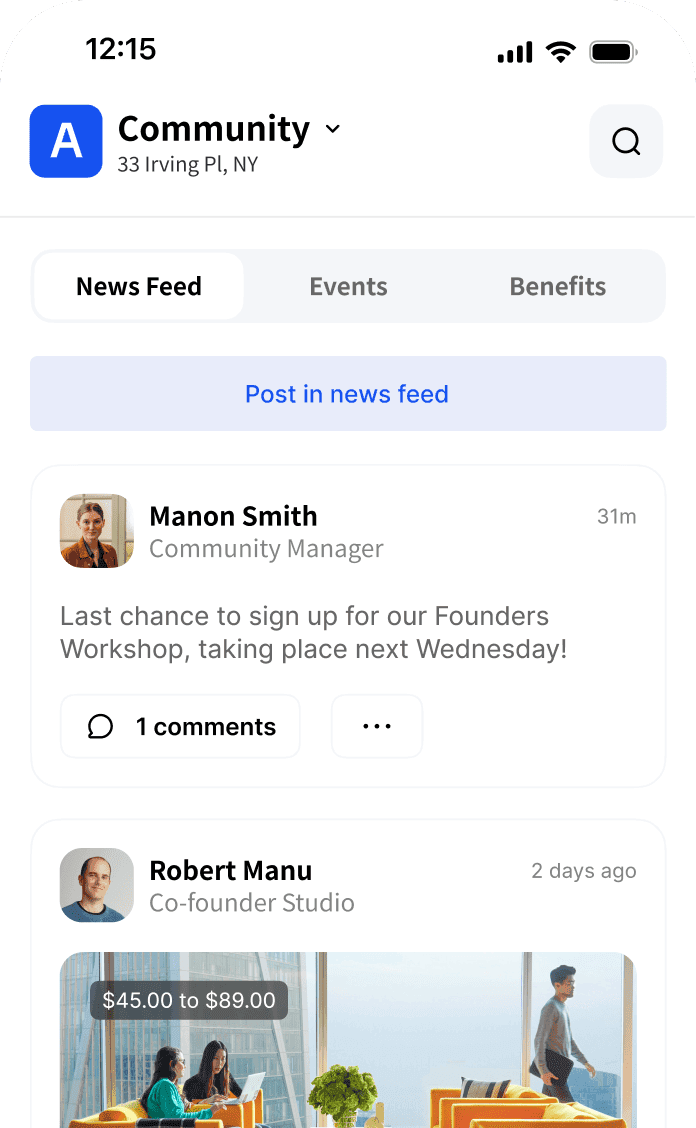Expand options via the ellipsis expander below Manon's post
The height and width of the screenshot is (1128, 696).
coord(377,726)
